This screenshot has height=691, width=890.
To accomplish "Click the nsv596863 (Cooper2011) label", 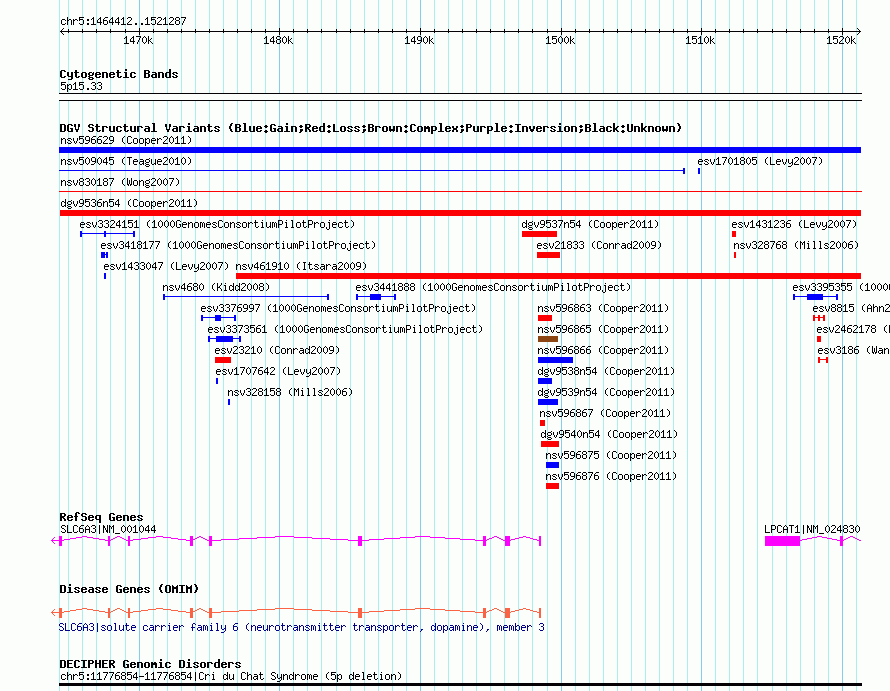I will (x=603, y=308).
